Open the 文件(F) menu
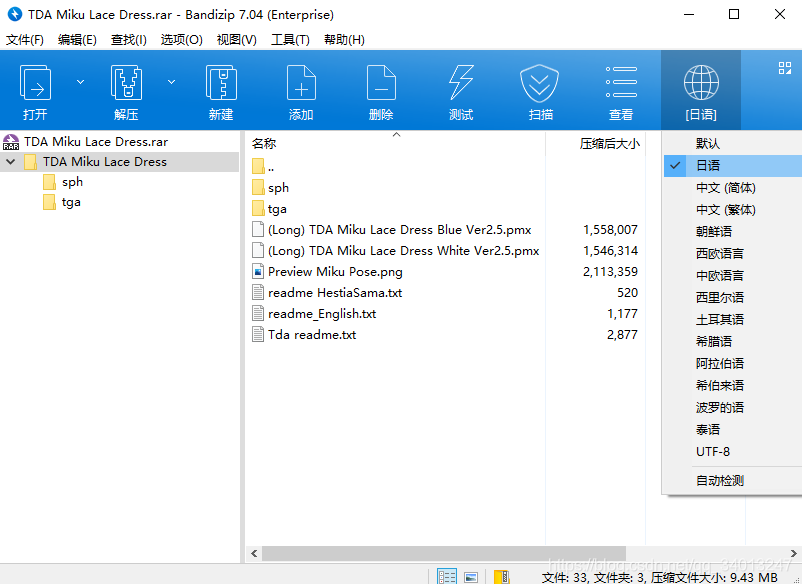The height and width of the screenshot is (584, 802). click(x=25, y=39)
